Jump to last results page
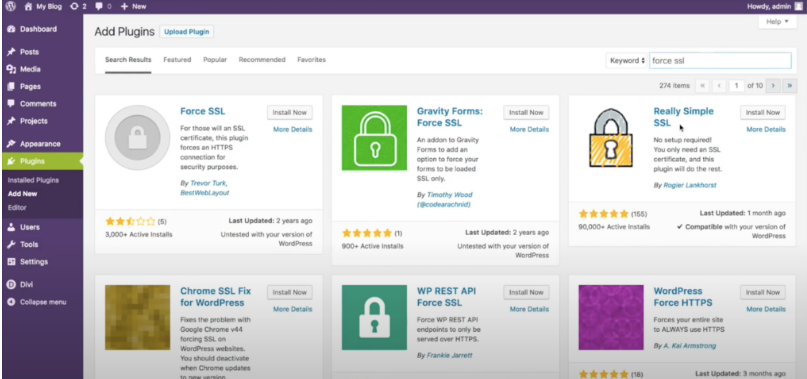 790,85
